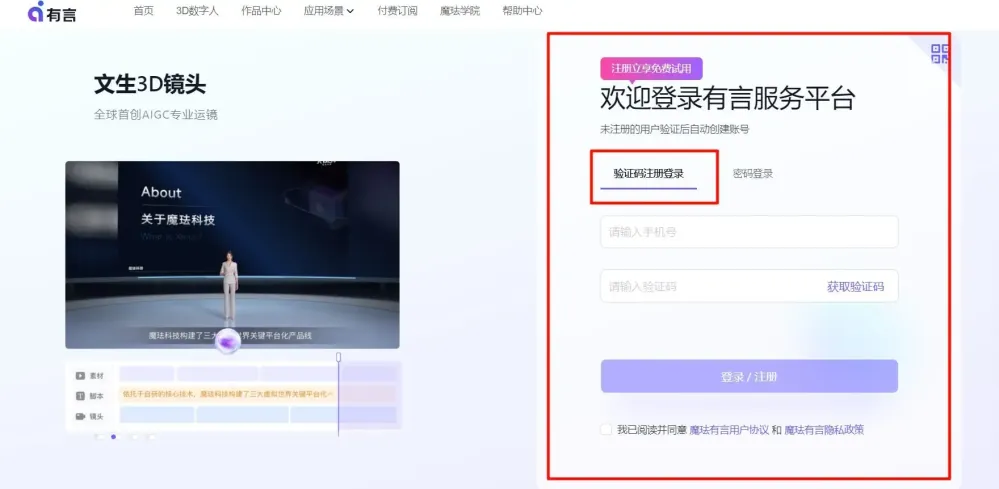Click the 全球首创AIGC专业运镜 subtitle
Screen dimensions: 999x489
[x=155, y=115]
